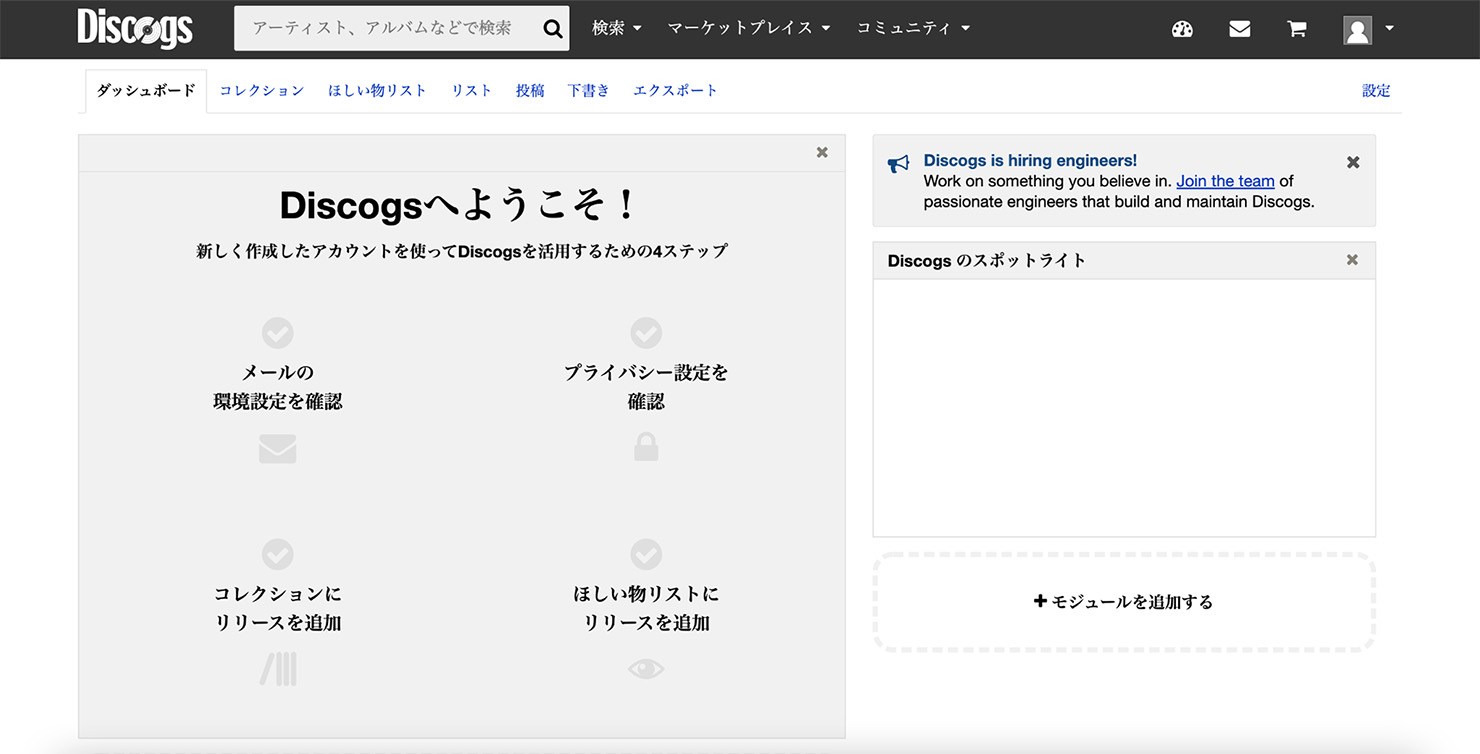Focus the アーティスト、アルバムなどで検索 search field

[388, 28]
